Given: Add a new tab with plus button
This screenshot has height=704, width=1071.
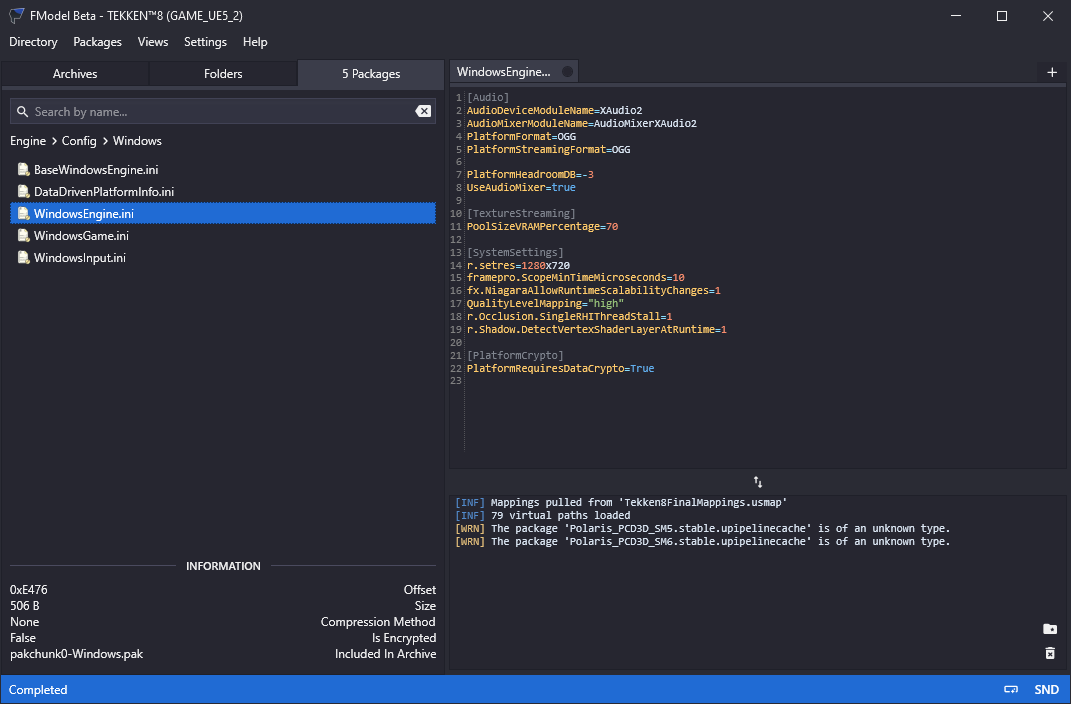Looking at the screenshot, I should tap(1052, 72).
